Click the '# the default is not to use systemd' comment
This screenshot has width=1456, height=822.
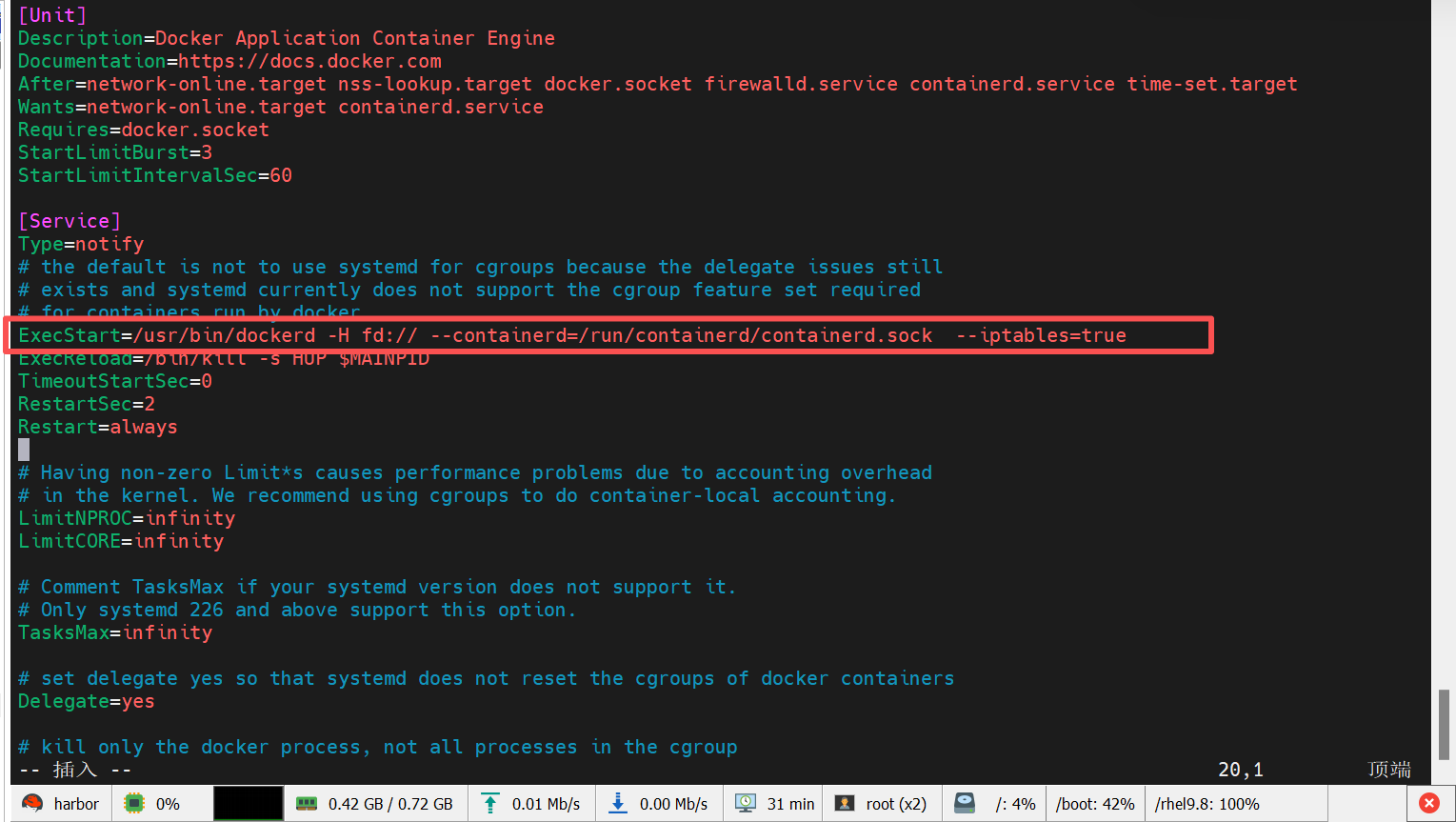[x=481, y=267]
